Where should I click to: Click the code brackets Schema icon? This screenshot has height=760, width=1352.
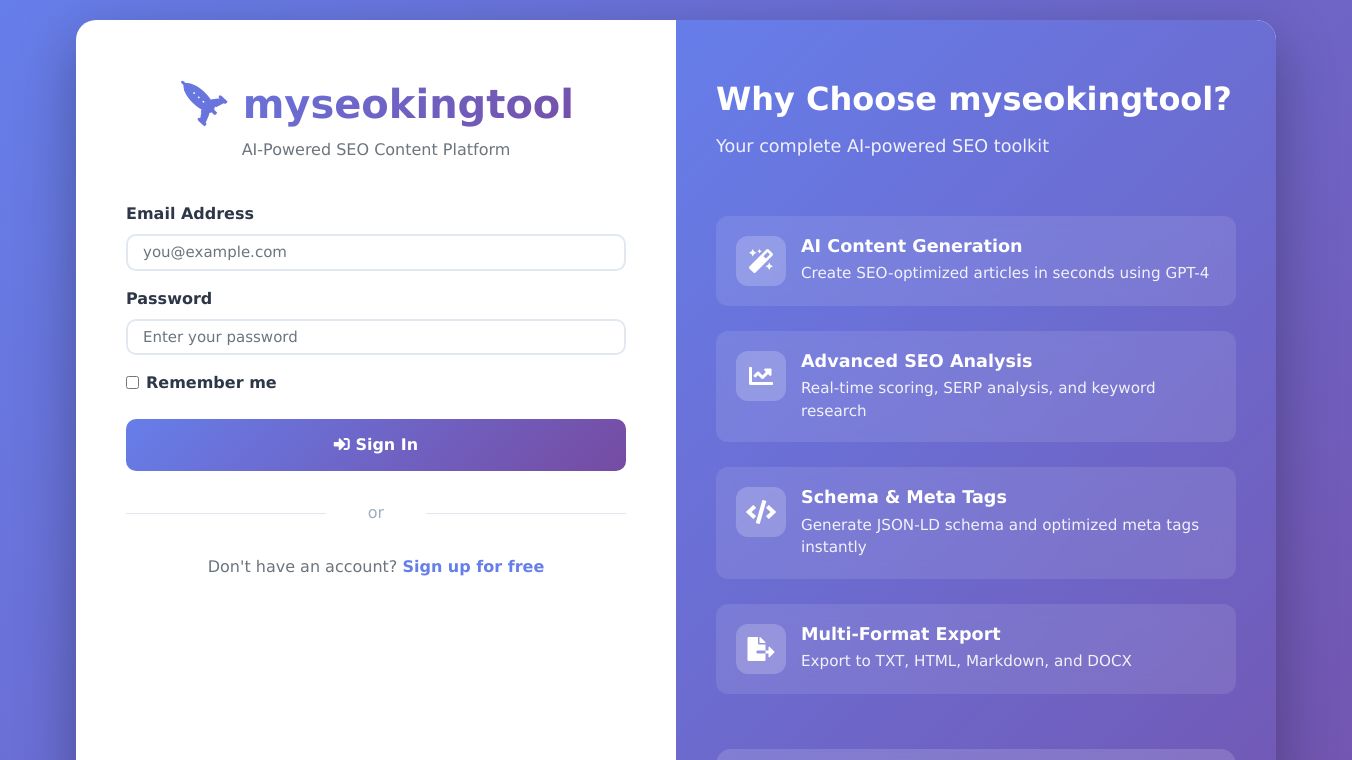(761, 512)
